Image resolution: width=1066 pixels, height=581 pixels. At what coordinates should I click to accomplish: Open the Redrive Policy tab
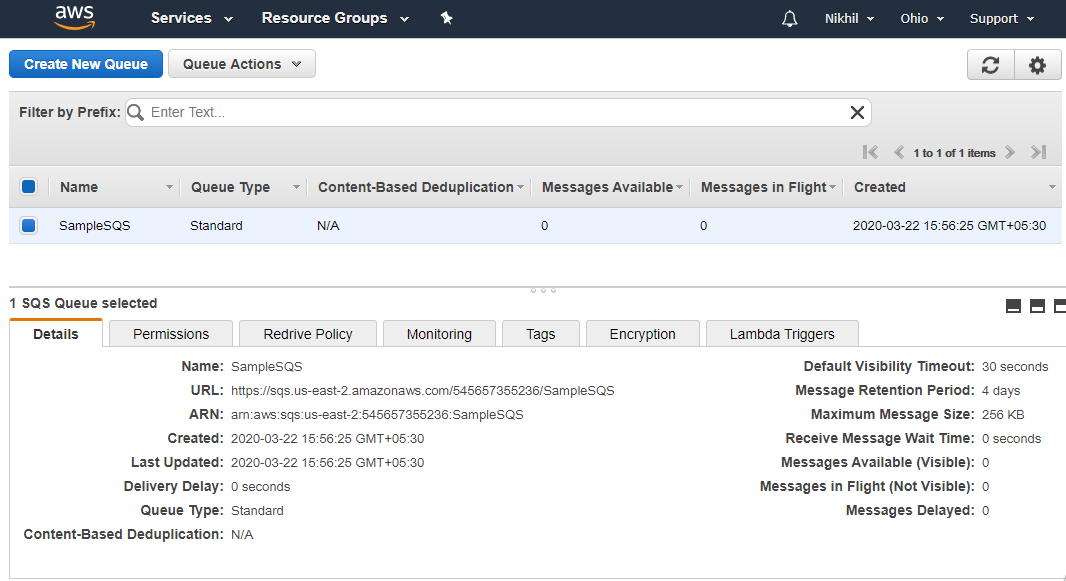pyautogui.click(x=308, y=334)
